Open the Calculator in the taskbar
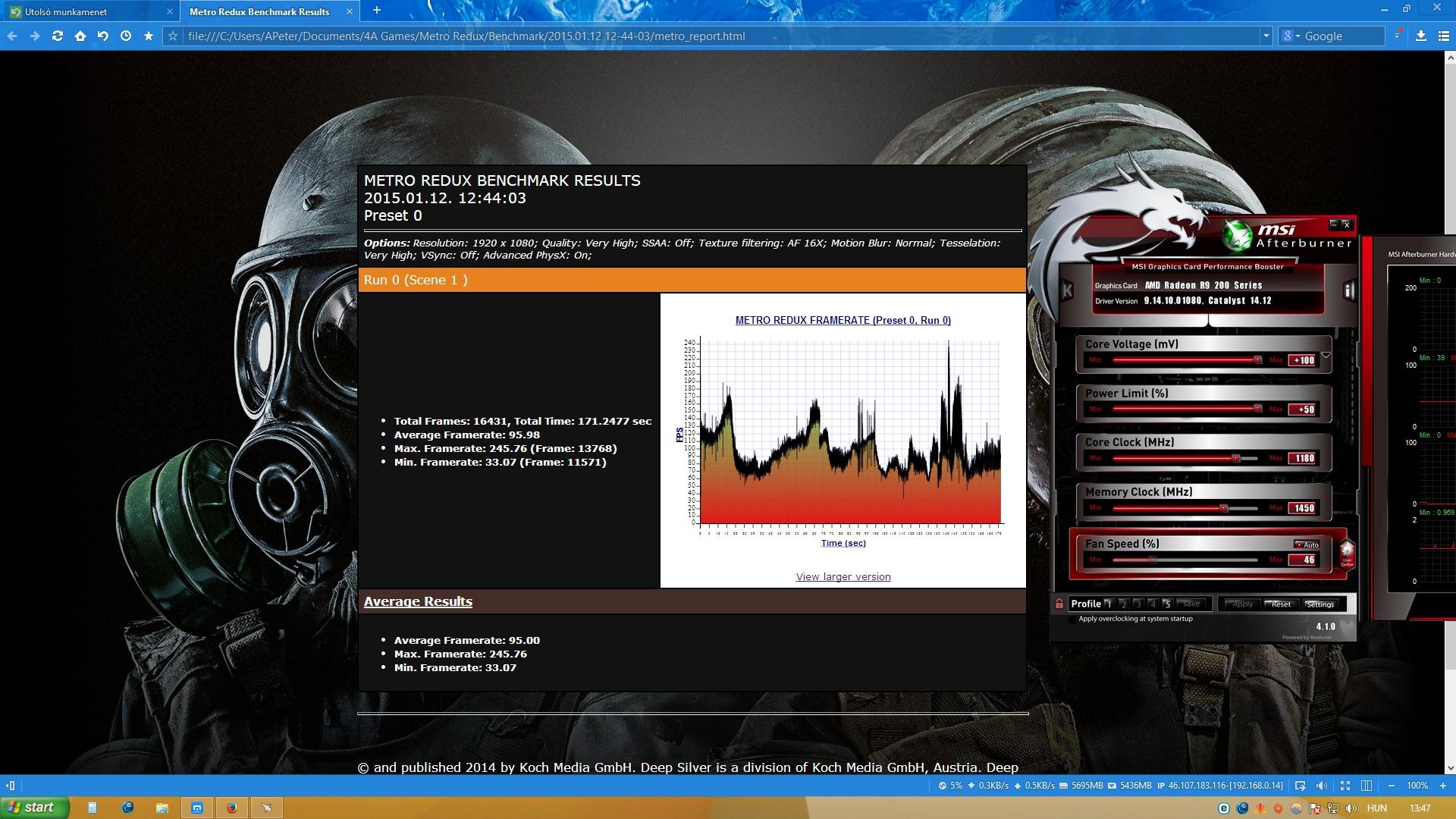Viewport: 1456px width, 819px height. (92, 808)
